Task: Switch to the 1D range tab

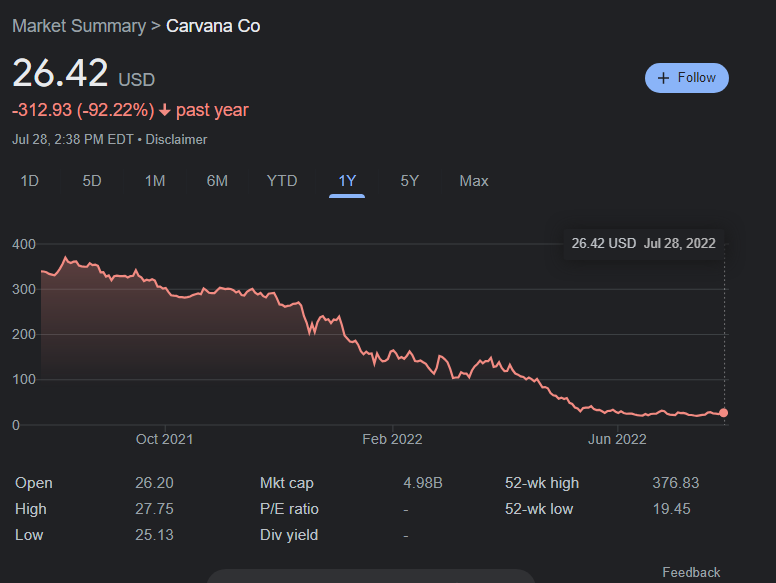Action: pyautogui.click(x=30, y=181)
